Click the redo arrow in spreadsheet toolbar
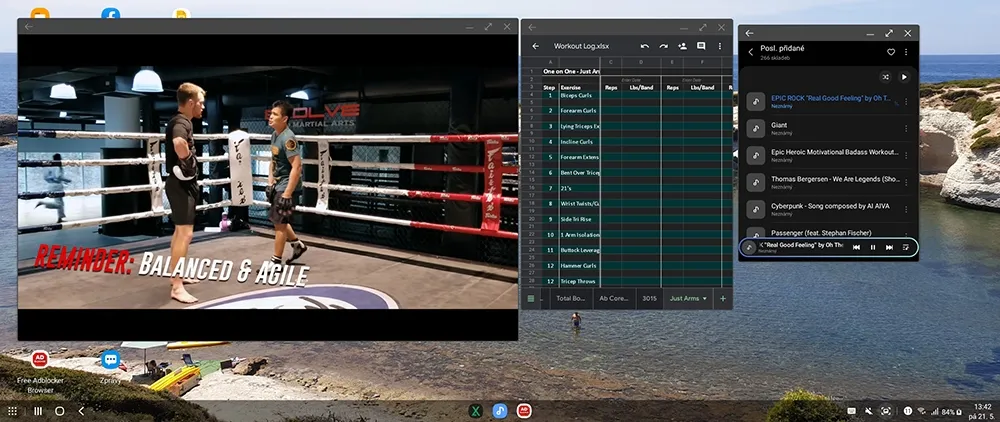 (x=663, y=46)
